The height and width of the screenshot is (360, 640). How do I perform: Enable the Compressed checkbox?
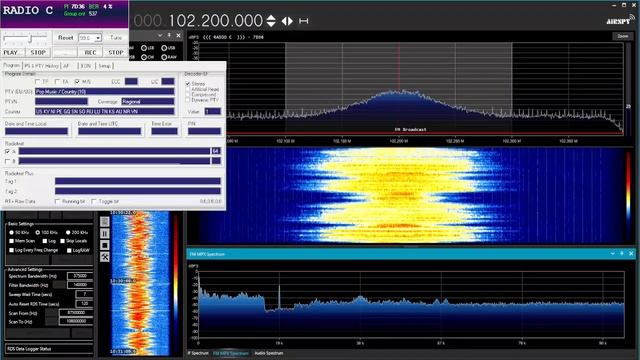coord(188,94)
